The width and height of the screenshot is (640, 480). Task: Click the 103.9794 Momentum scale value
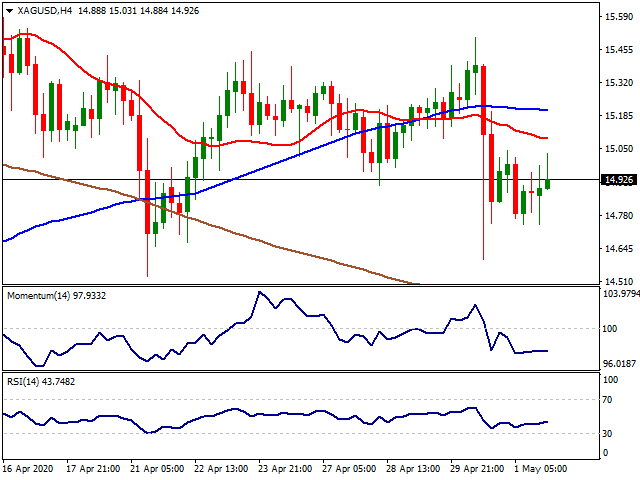click(621, 293)
